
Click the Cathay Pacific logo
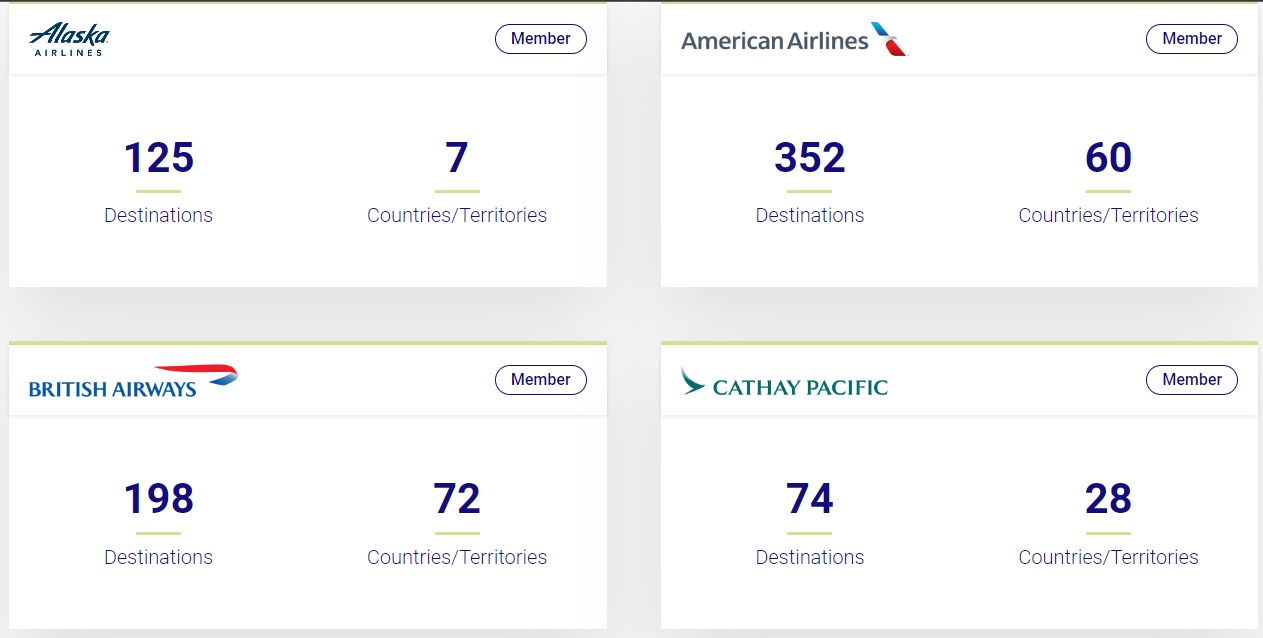(x=784, y=383)
